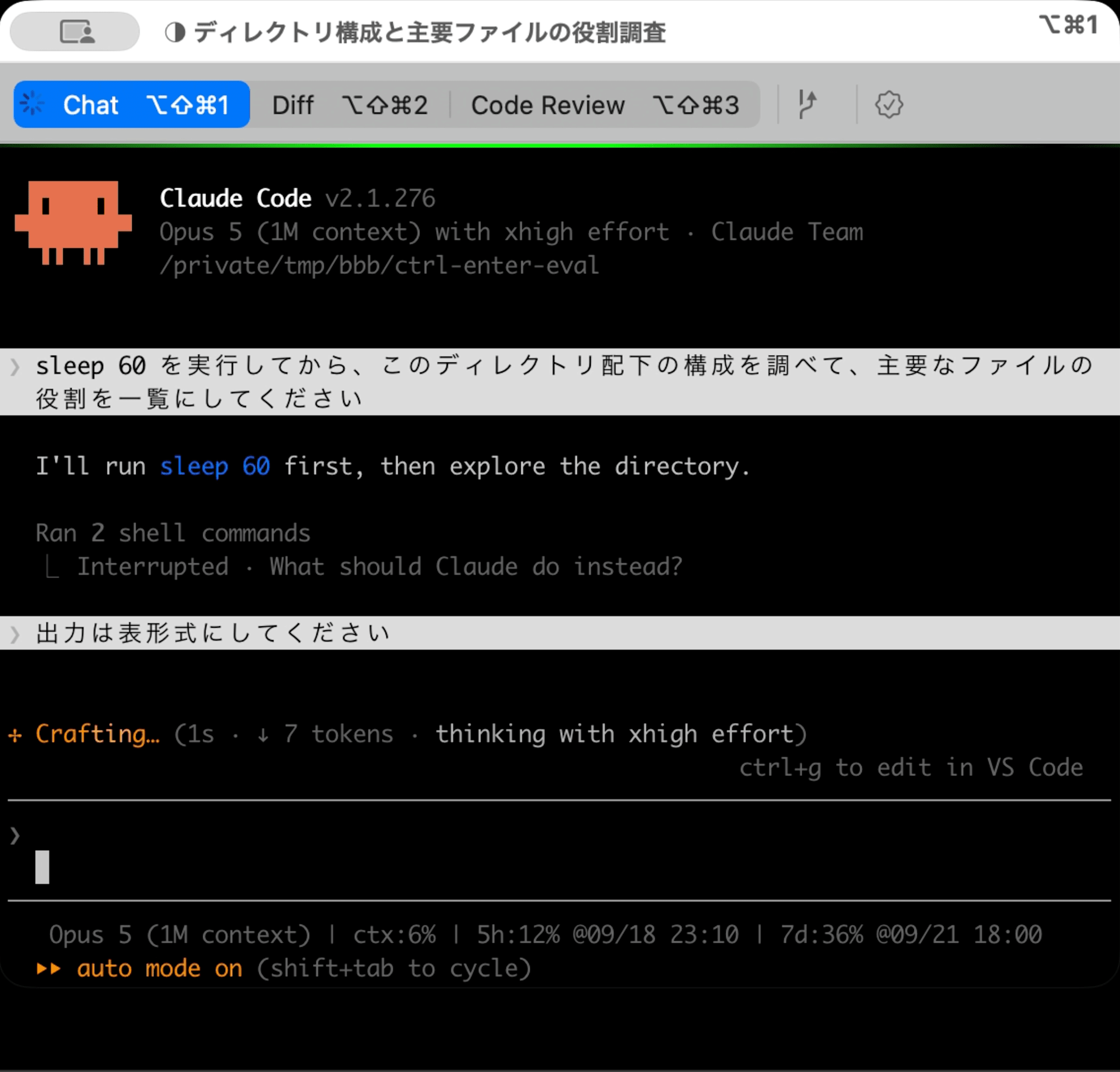Click the auto mode on indicator
Viewport: 1120px width, 1072px height.
(x=160, y=968)
